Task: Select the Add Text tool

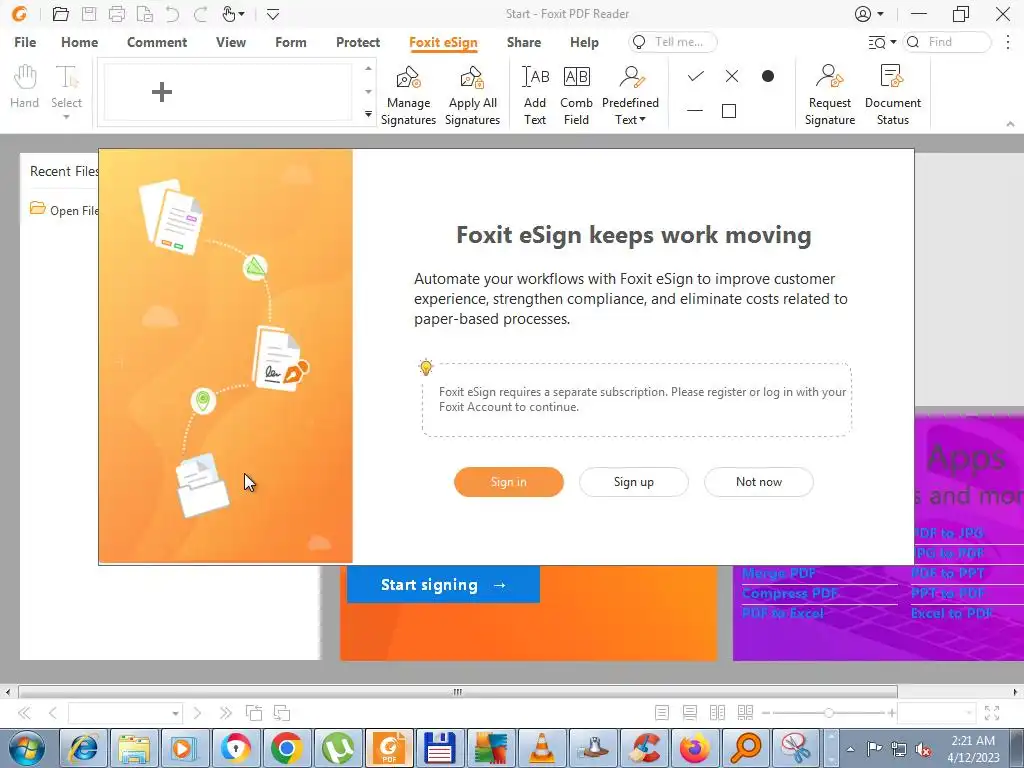Action: click(535, 95)
